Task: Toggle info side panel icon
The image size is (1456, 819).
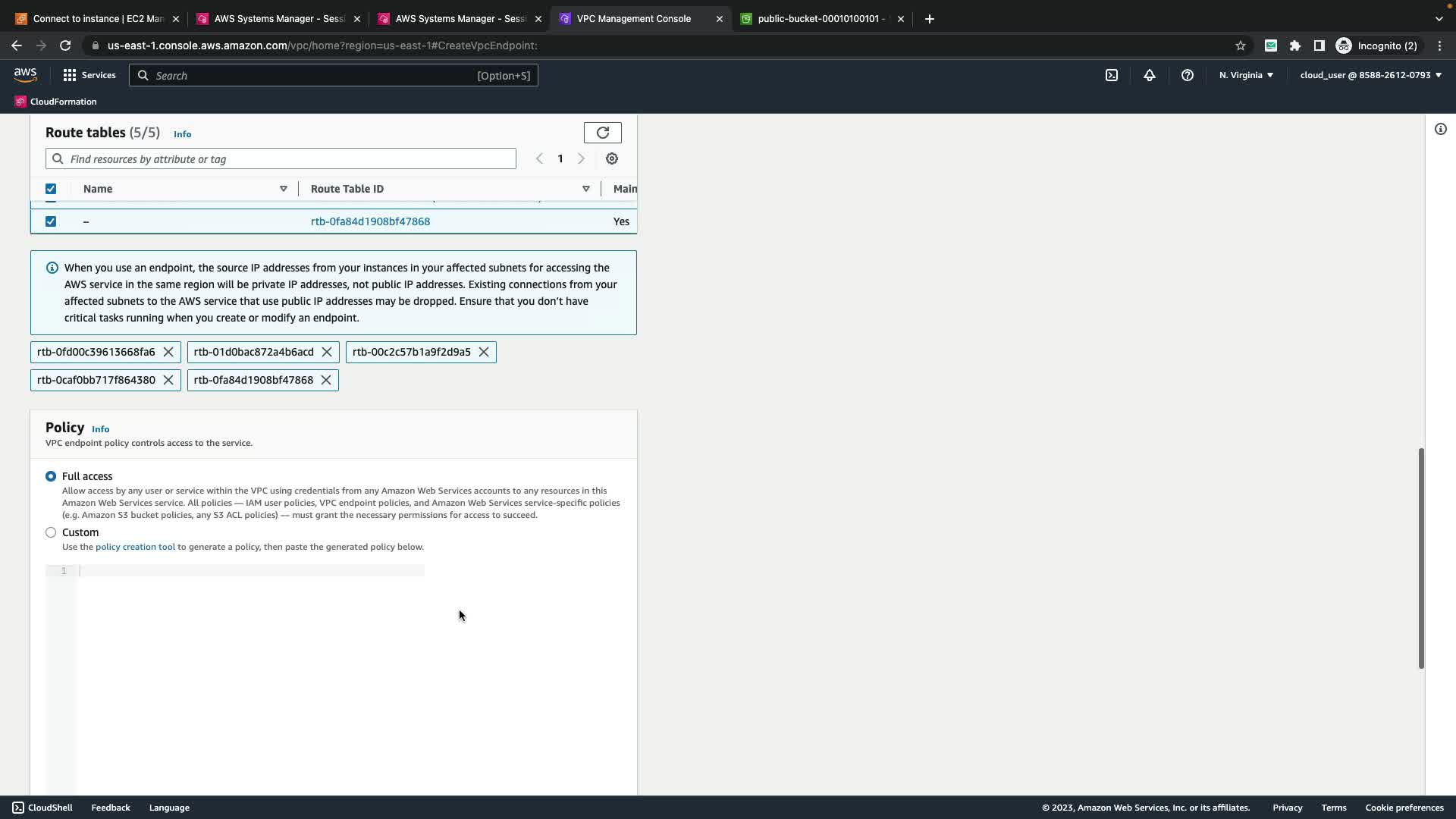Action: (1440, 129)
